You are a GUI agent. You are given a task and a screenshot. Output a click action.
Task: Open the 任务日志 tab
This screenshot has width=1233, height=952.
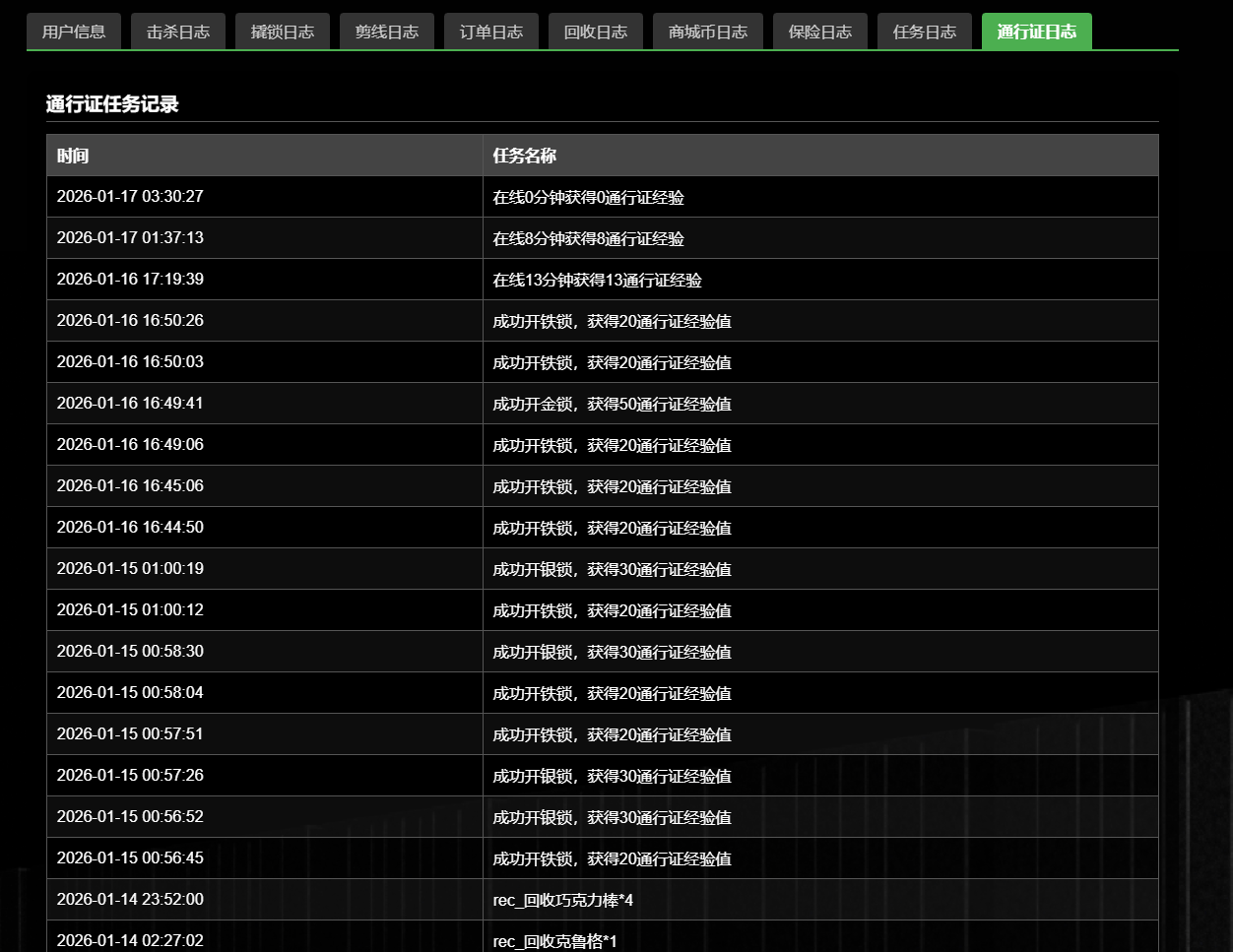click(925, 32)
